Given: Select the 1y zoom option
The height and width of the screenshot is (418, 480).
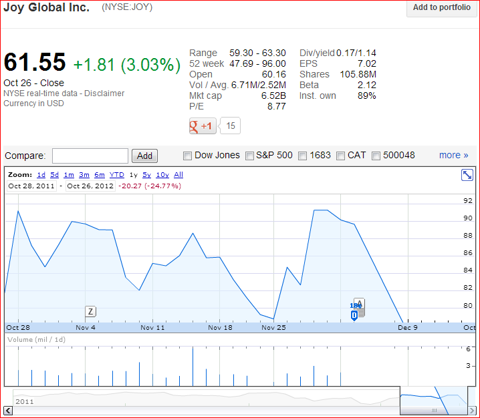Looking at the screenshot, I should click(x=133, y=175).
